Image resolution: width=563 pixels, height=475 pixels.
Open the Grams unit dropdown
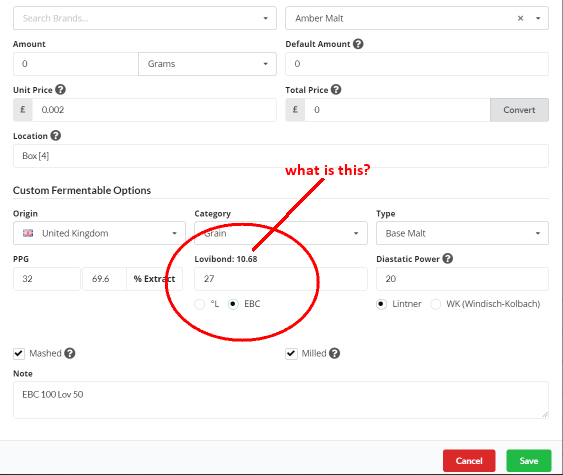207,64
